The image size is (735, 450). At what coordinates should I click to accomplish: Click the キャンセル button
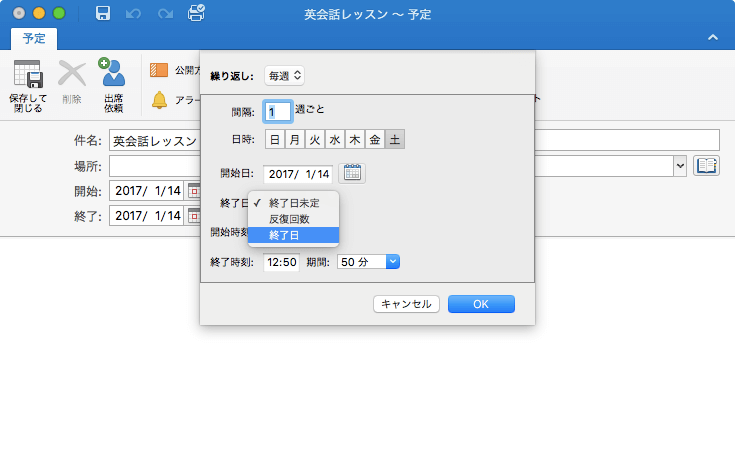[x=406, y=304]
